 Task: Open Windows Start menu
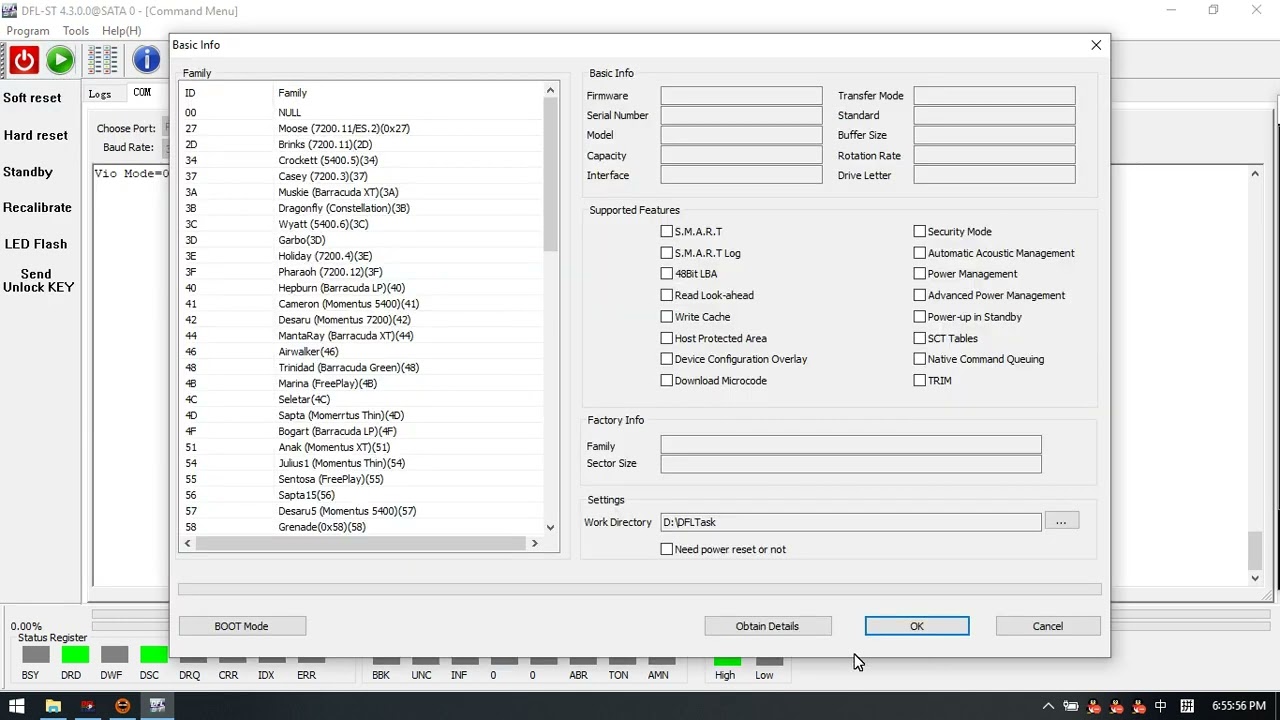17,706
